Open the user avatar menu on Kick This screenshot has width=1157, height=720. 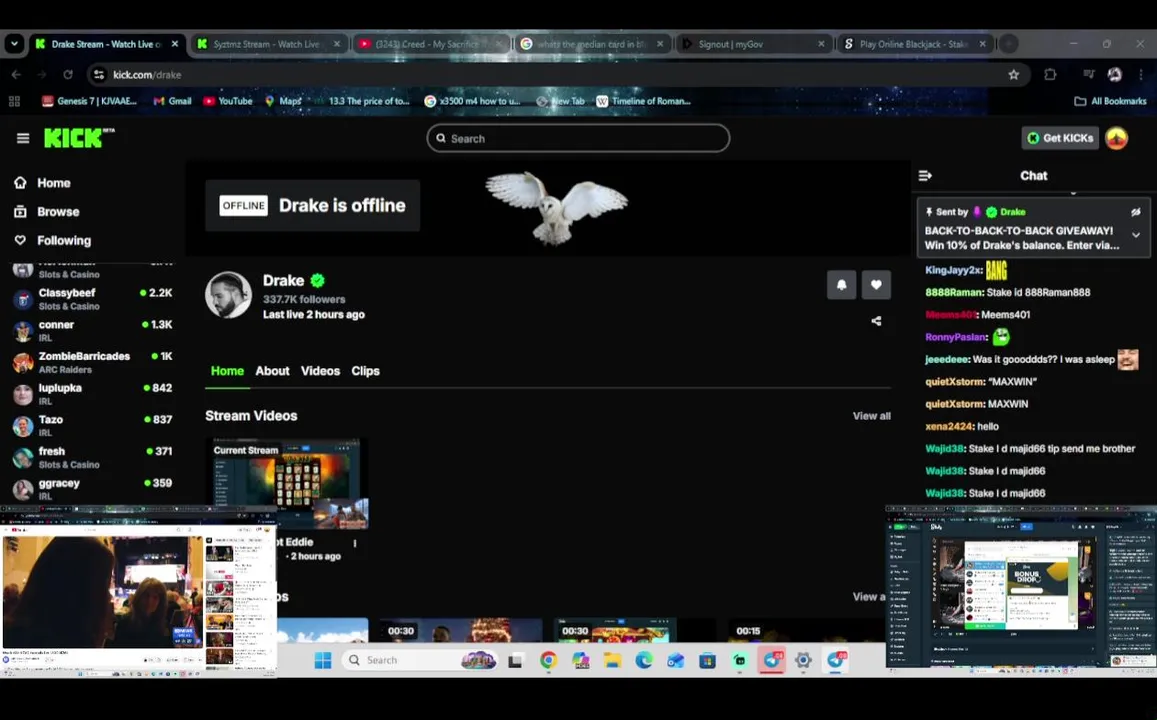pyautogui.click(x=1116, y=138)
